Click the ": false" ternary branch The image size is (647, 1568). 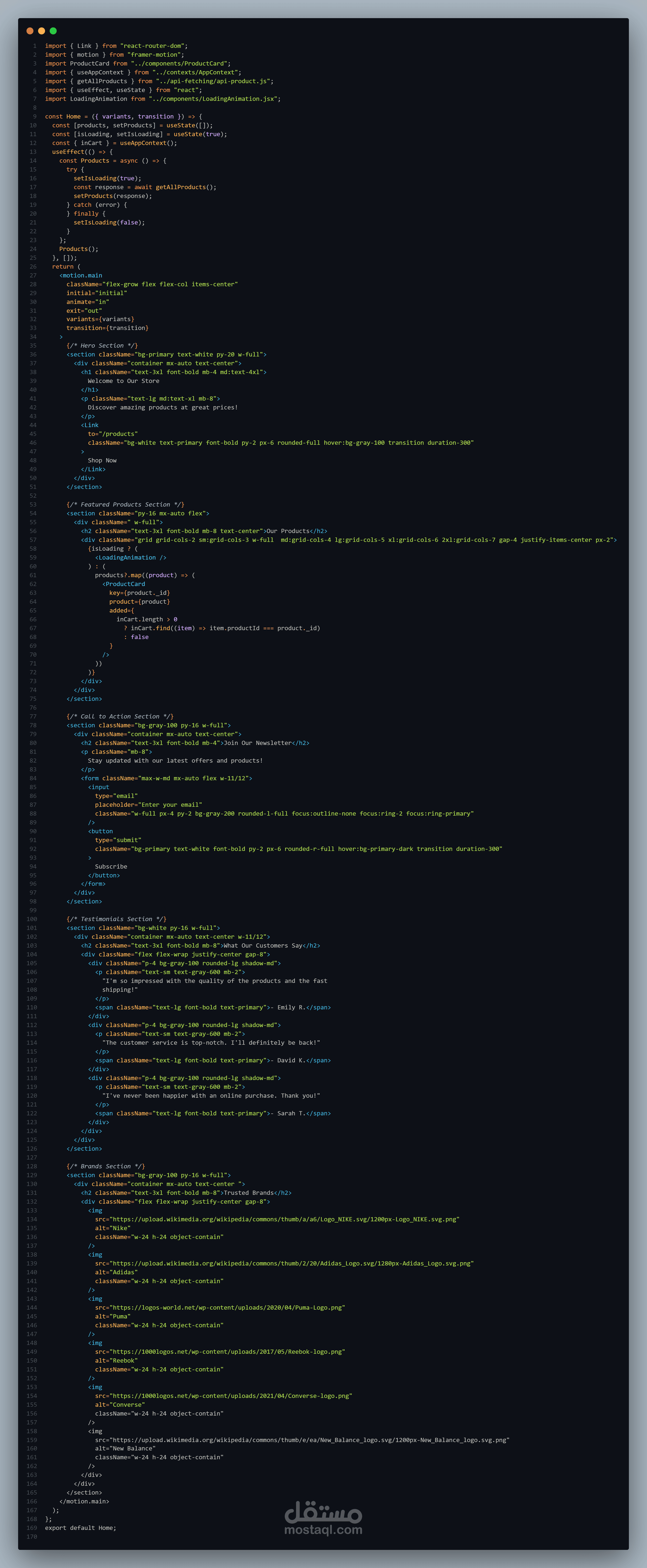[136, 637]
